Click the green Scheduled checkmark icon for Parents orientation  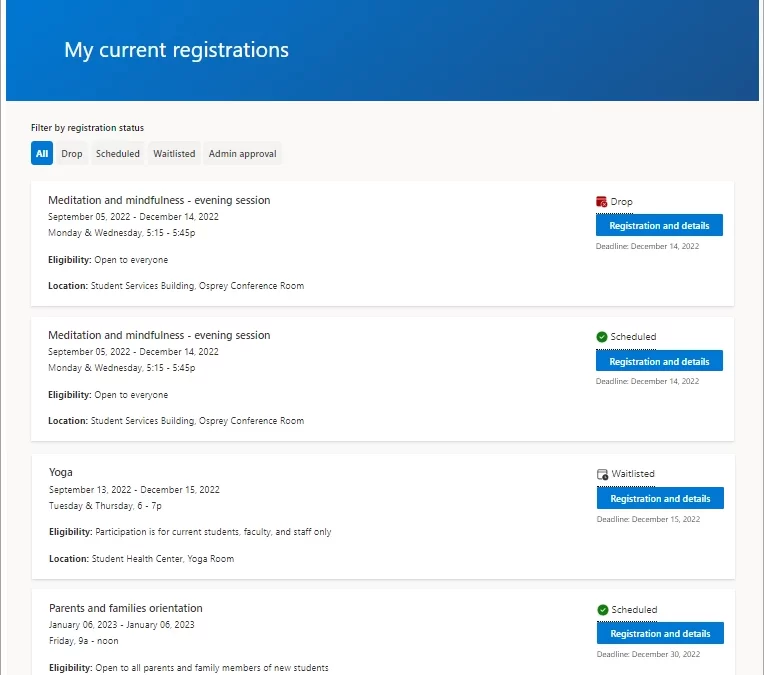pos(603,610)
